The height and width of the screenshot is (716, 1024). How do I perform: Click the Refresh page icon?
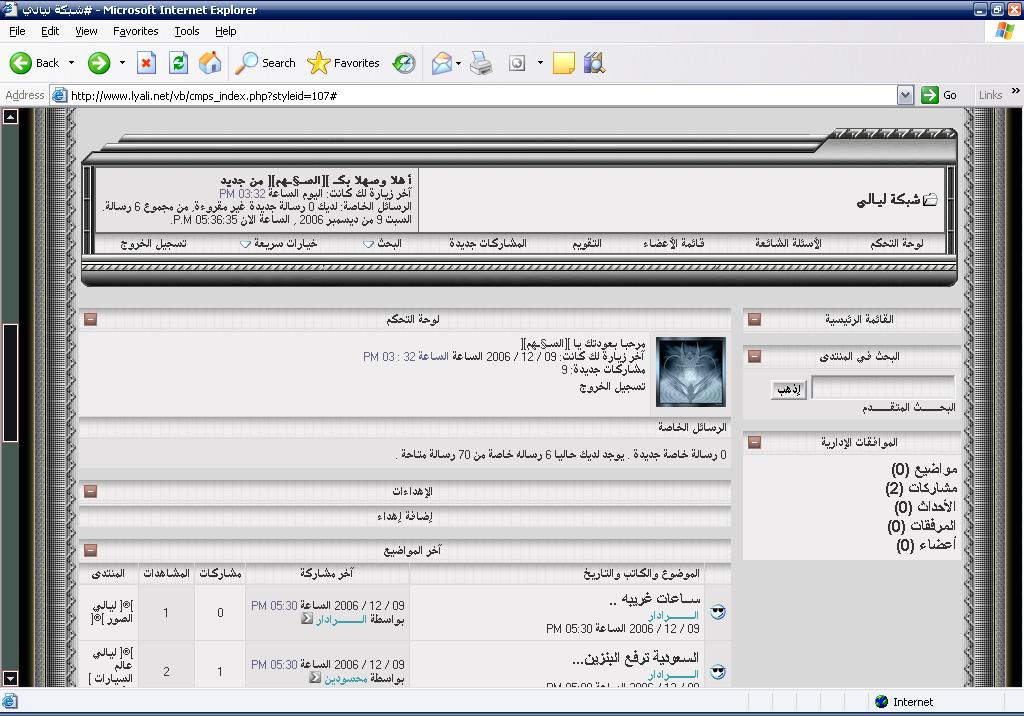178,63
